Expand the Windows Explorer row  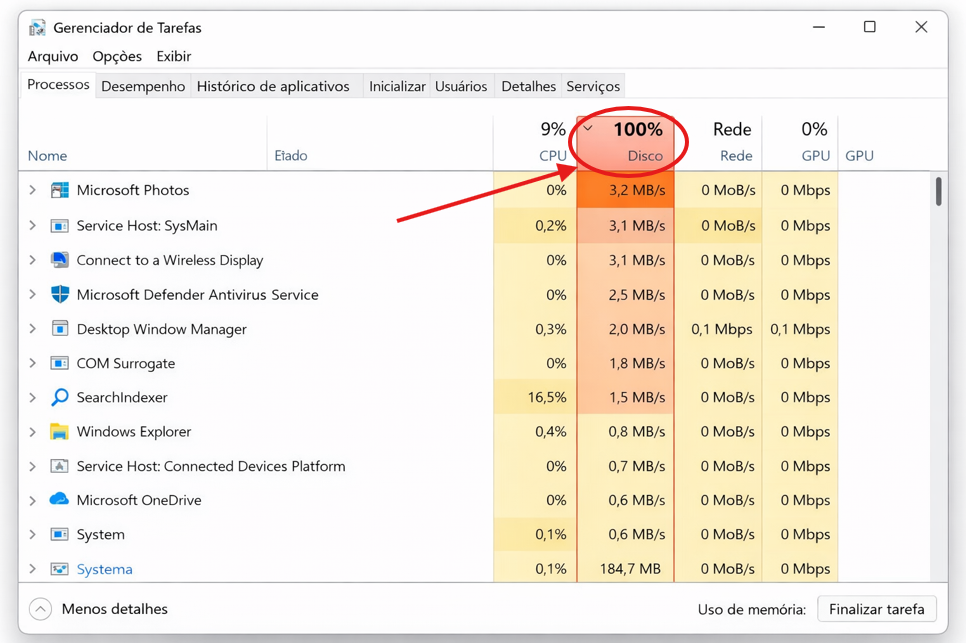[33, 432]
